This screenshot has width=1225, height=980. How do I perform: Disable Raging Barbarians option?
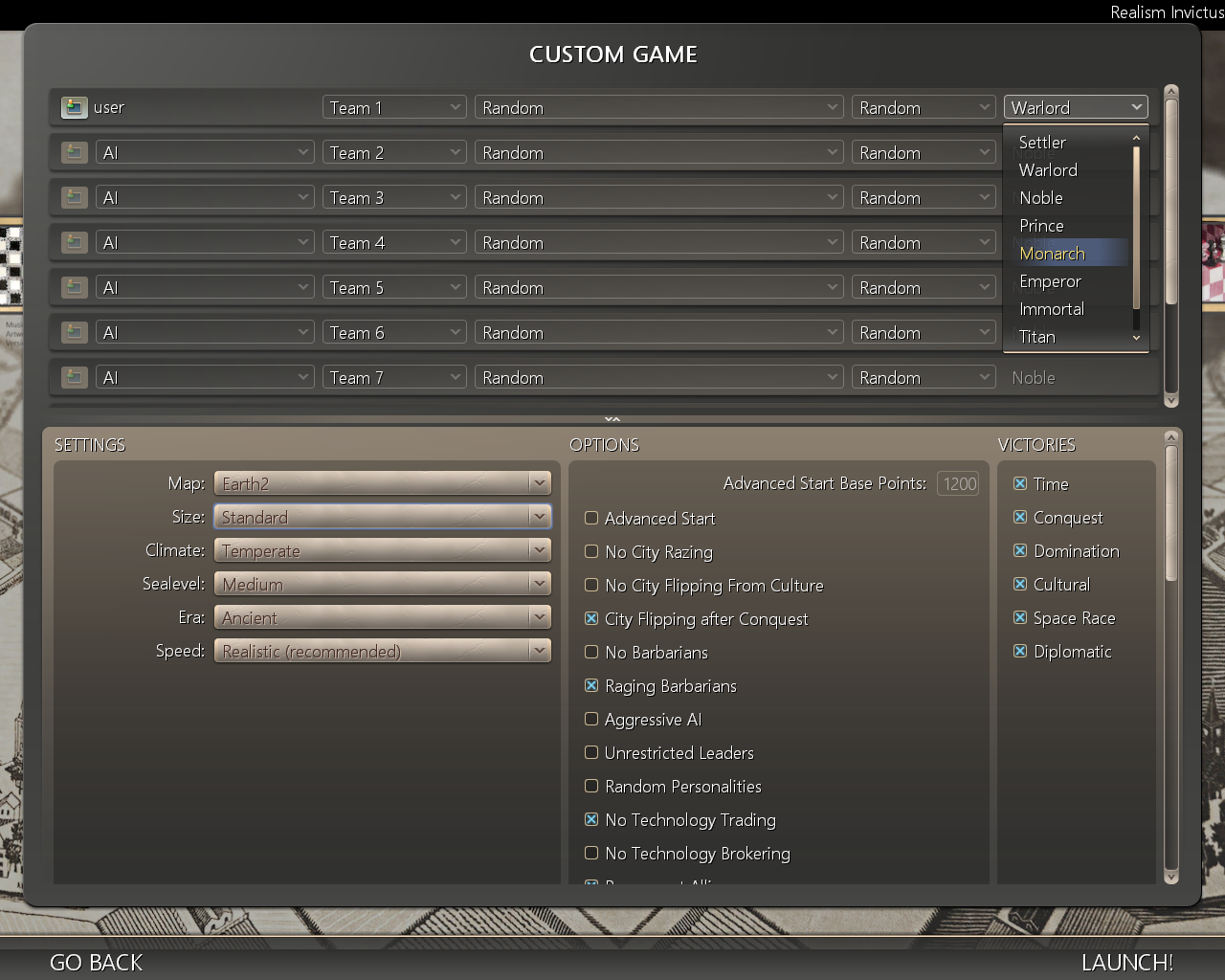point(591,686)
